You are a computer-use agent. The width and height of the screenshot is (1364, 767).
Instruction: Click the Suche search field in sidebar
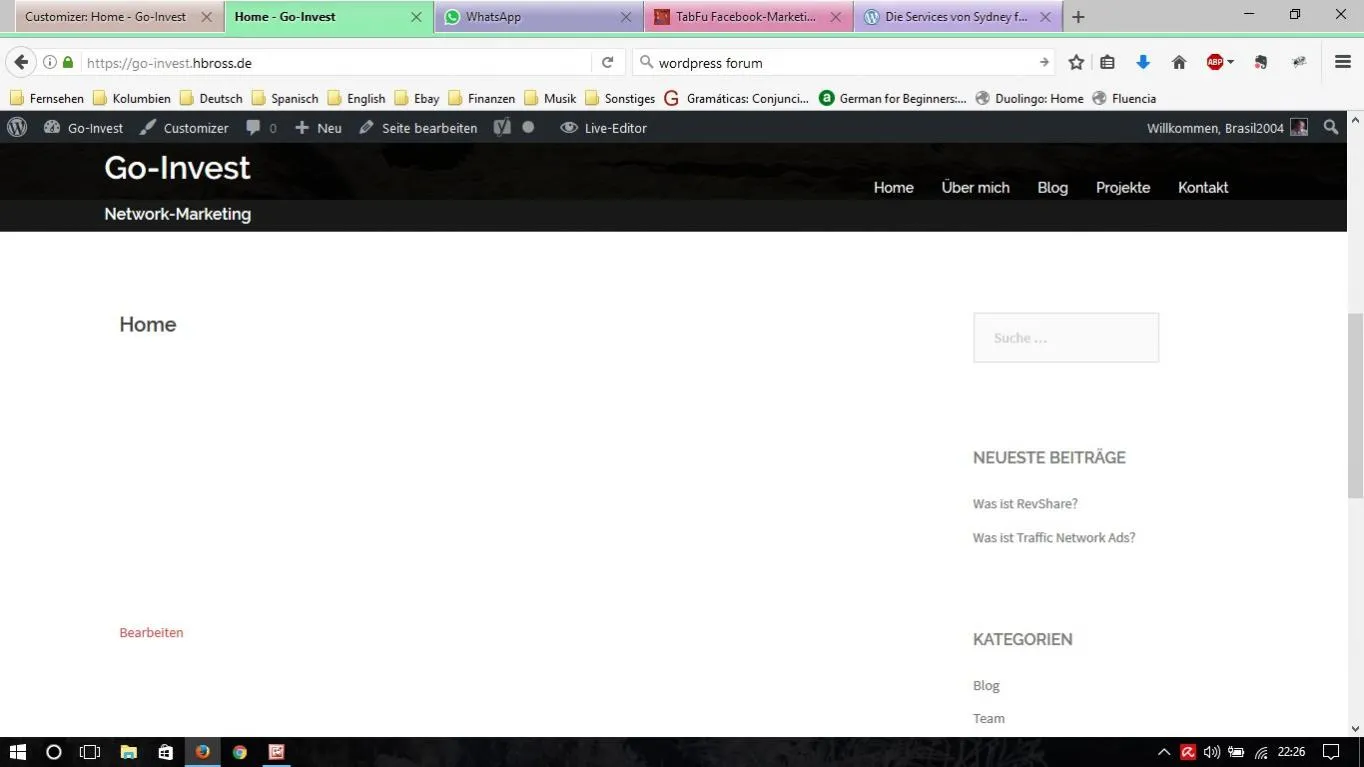(x=1066, y=338)
